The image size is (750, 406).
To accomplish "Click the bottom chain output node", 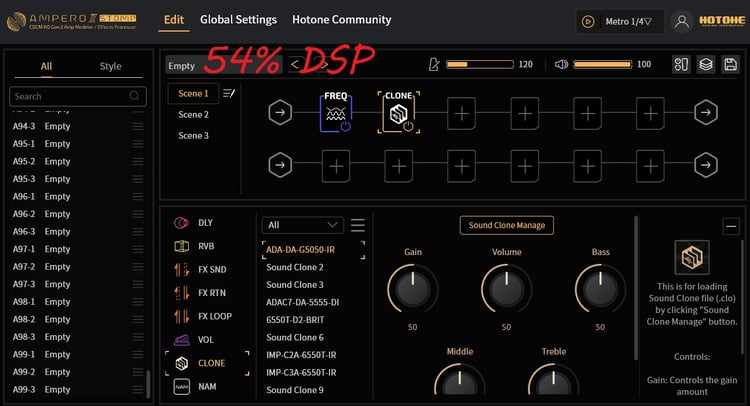I will tap(706, 165).
